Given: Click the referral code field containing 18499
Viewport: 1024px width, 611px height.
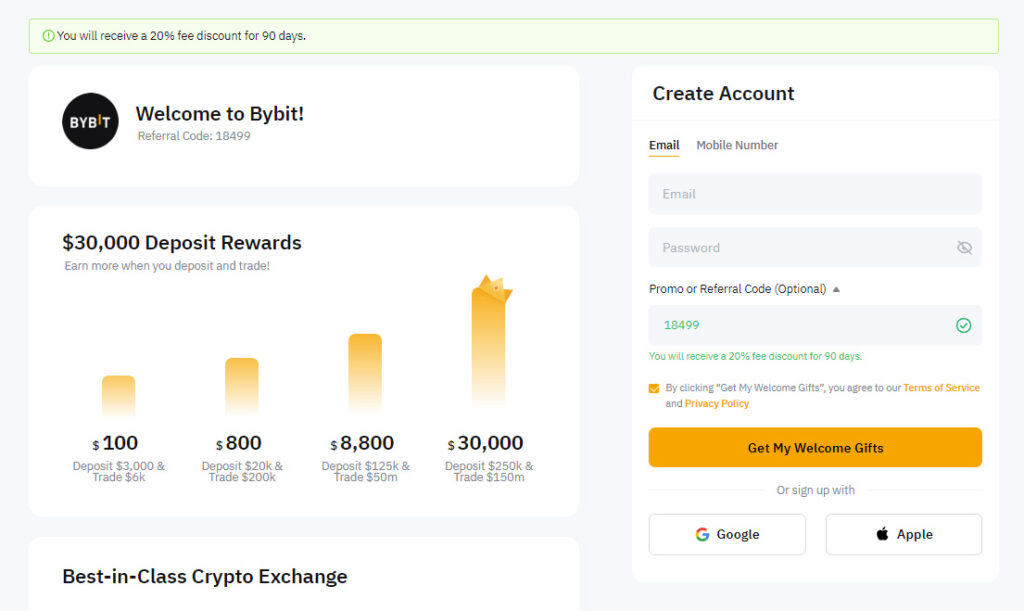Looking at the screenshot, I should (815, 325).
